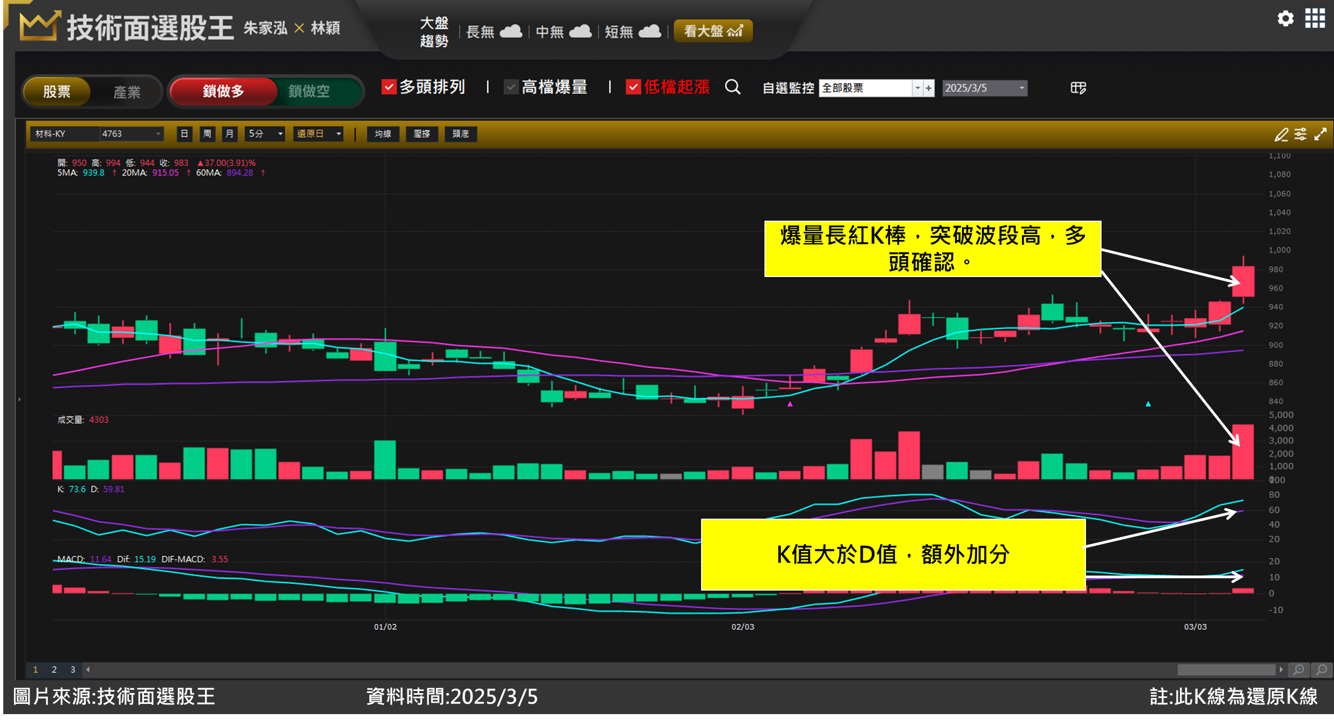The image size is (1334, 720).
Task: Click the 頭底 button
Action: [x=460, y=134]
